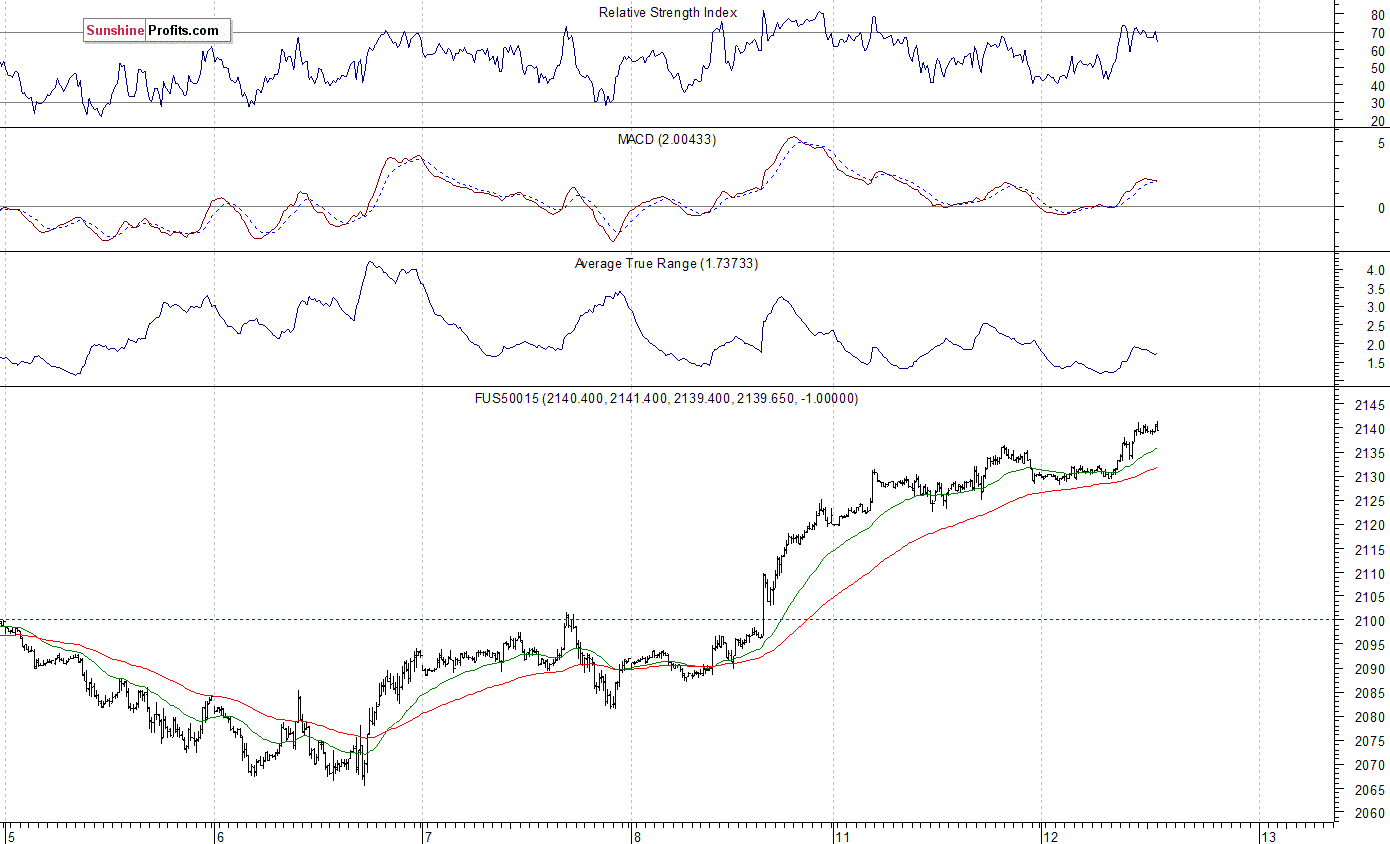Click the 2100 price axis label
This screenshot has width=1390, height=844.
[1370, 621]
